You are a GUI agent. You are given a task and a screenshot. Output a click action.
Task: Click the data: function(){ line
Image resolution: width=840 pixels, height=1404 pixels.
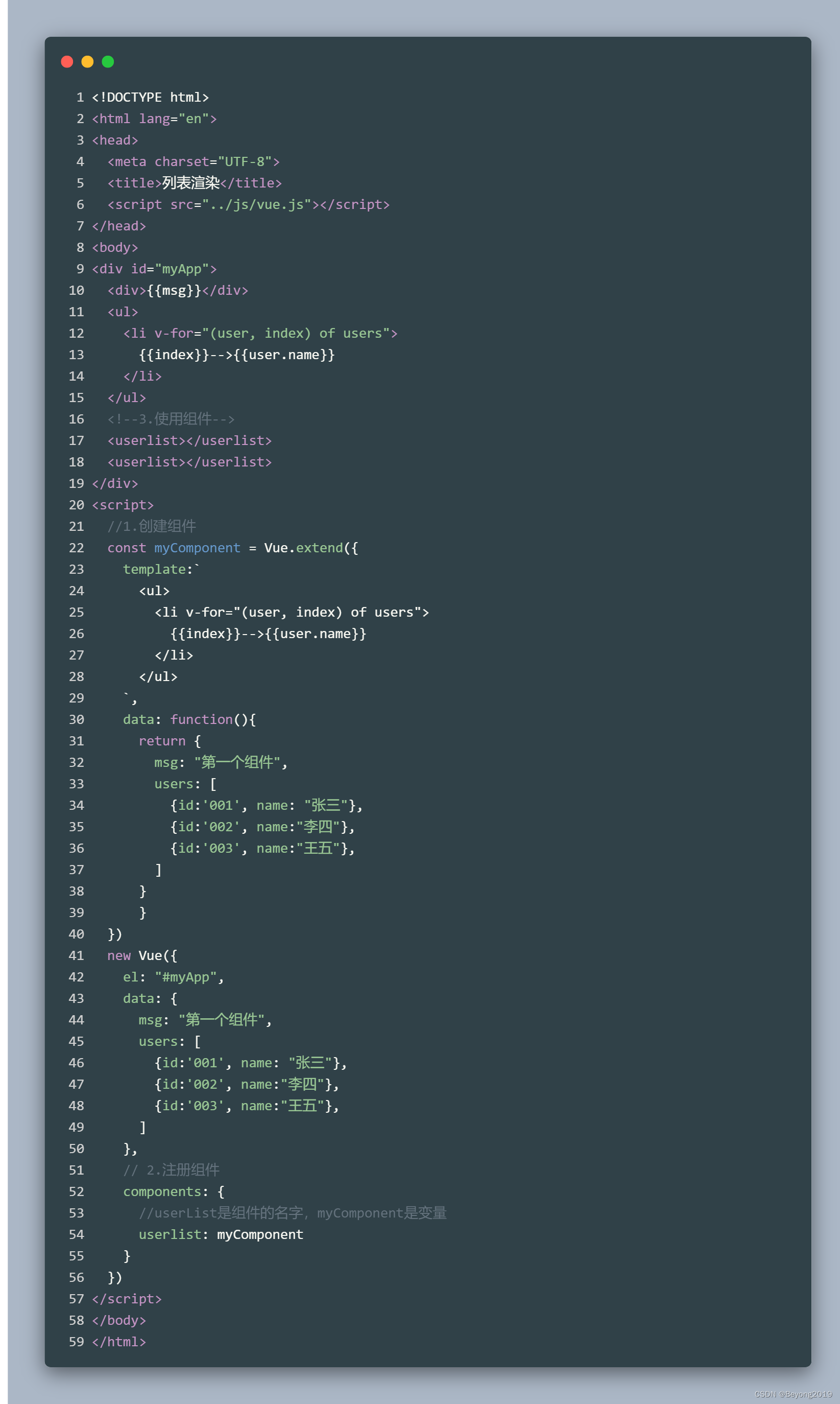coord(189,720)
